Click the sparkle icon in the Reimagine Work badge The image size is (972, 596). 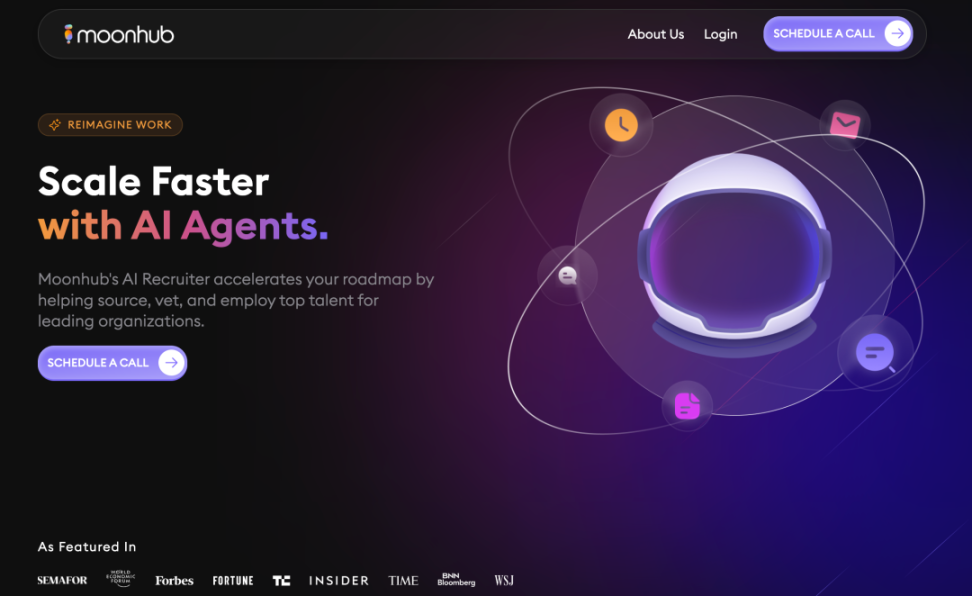[x=55, y=125]
